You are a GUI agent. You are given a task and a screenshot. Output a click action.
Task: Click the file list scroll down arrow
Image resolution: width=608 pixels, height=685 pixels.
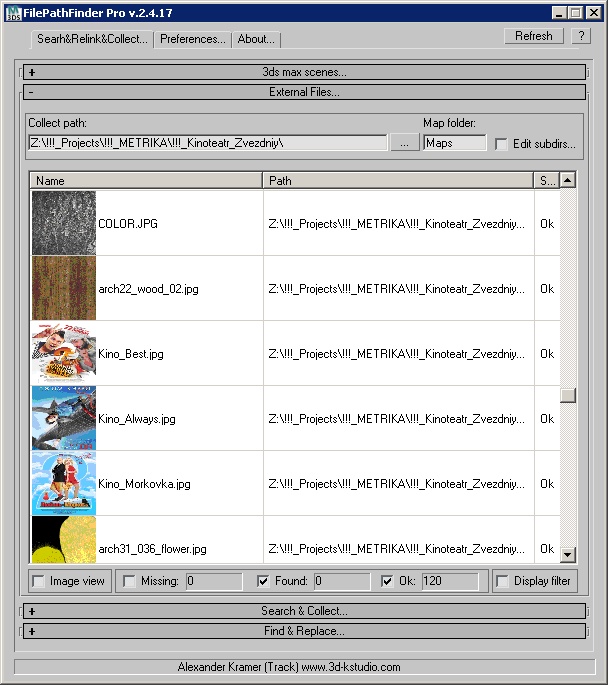tap(568, 554)
